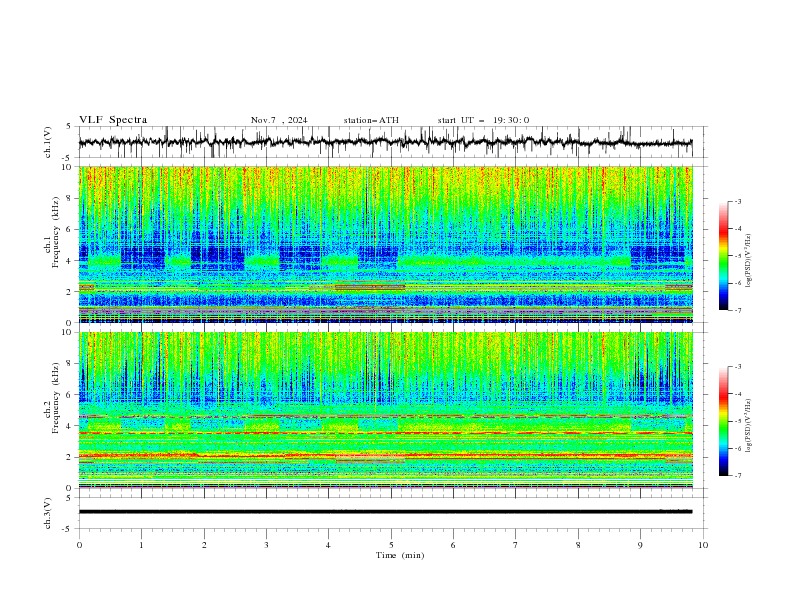Click the ch.1 color bar PSD unit label
792x612 pixels.
[748, 261]
